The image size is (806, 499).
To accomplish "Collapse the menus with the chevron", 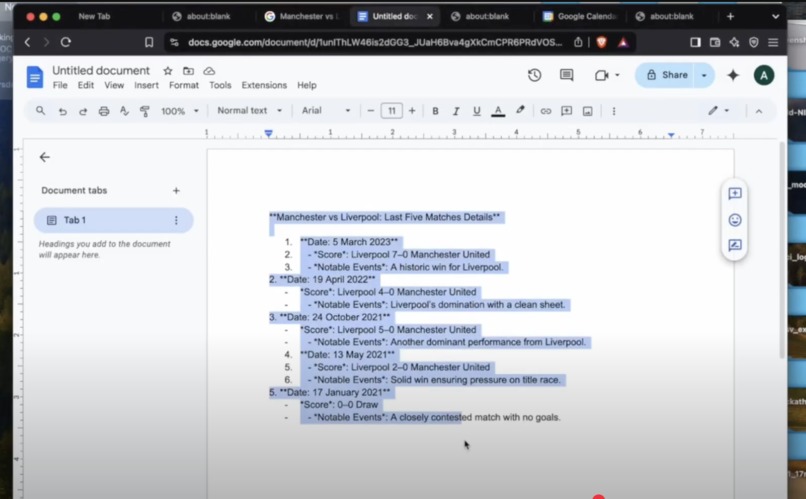I will click(759, 111).
